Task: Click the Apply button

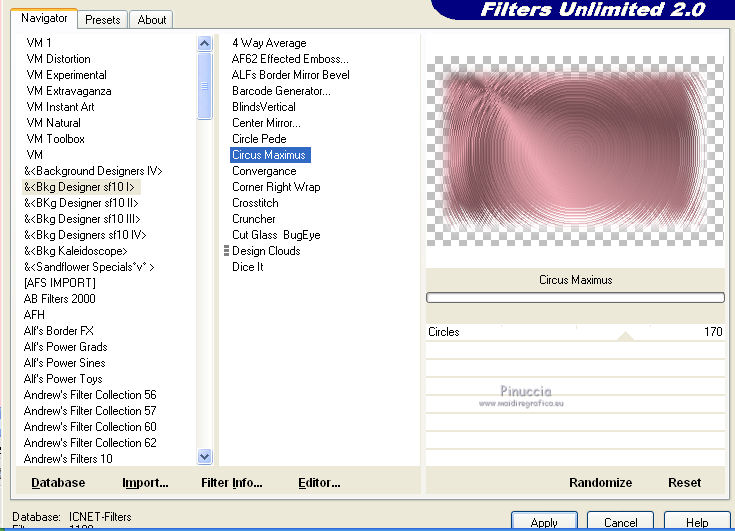Action: 544,522
